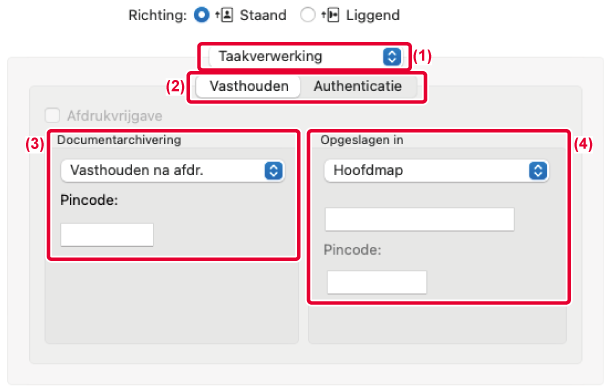Click the blue arrow stepper on Taakverwerking
This screenshot has height=387, width=604.
392,57
